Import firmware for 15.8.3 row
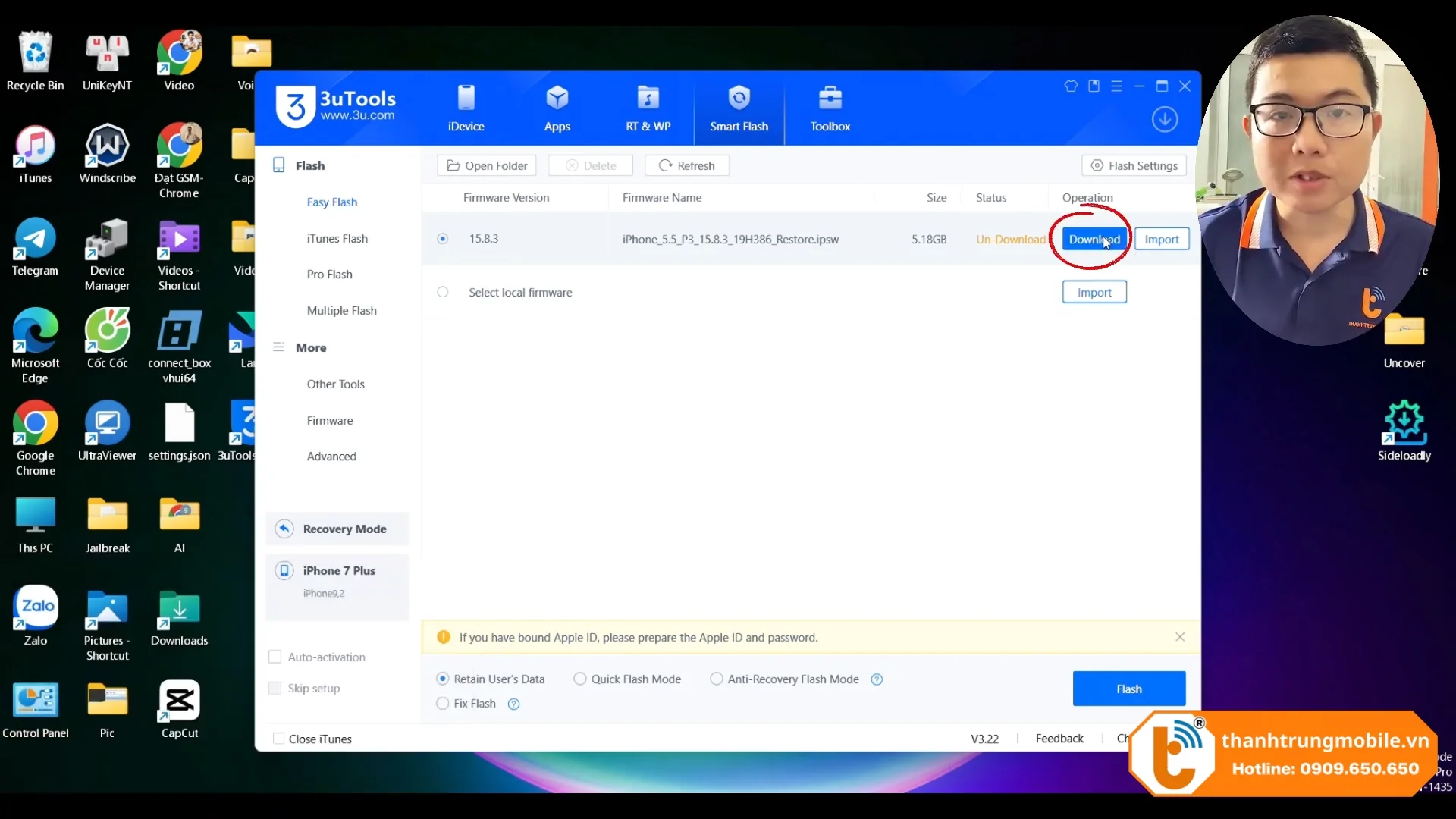Viewport: 1456px width, 819px height. tap(1162, 239)
